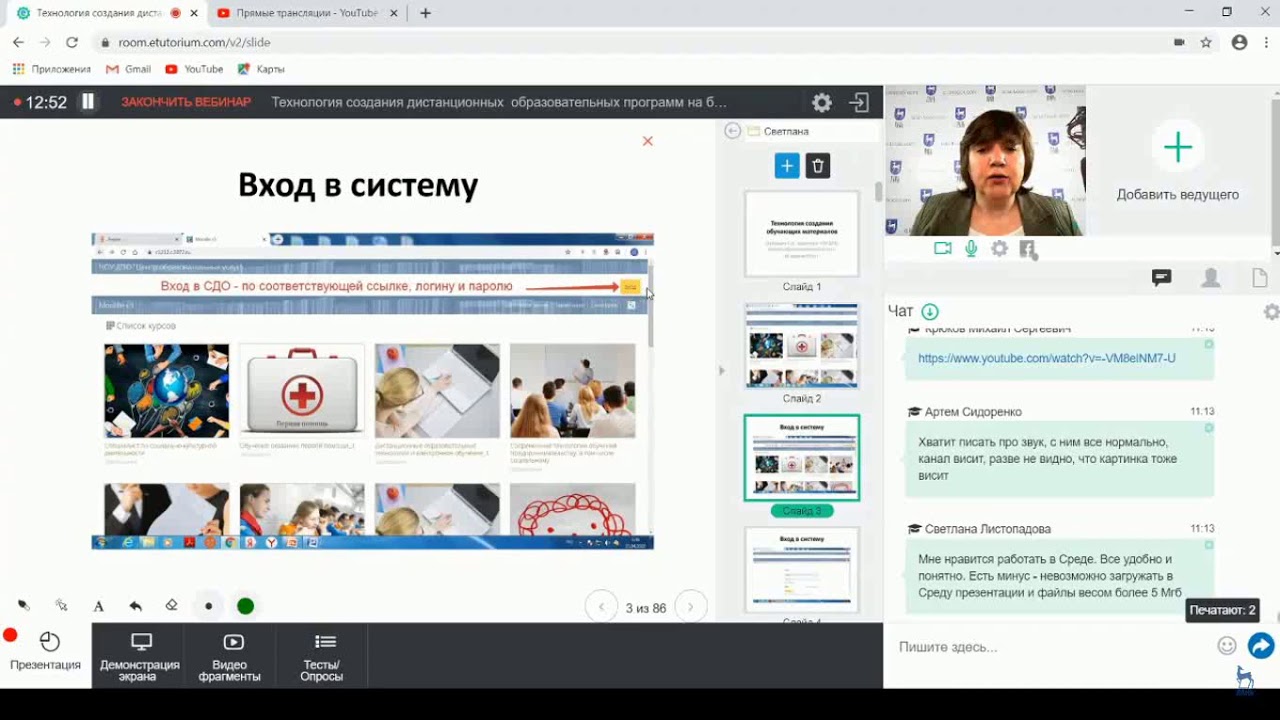This screenshot has height=720, width=1280.
Task: Go to previous slide arrow
Action: point(601,606)
